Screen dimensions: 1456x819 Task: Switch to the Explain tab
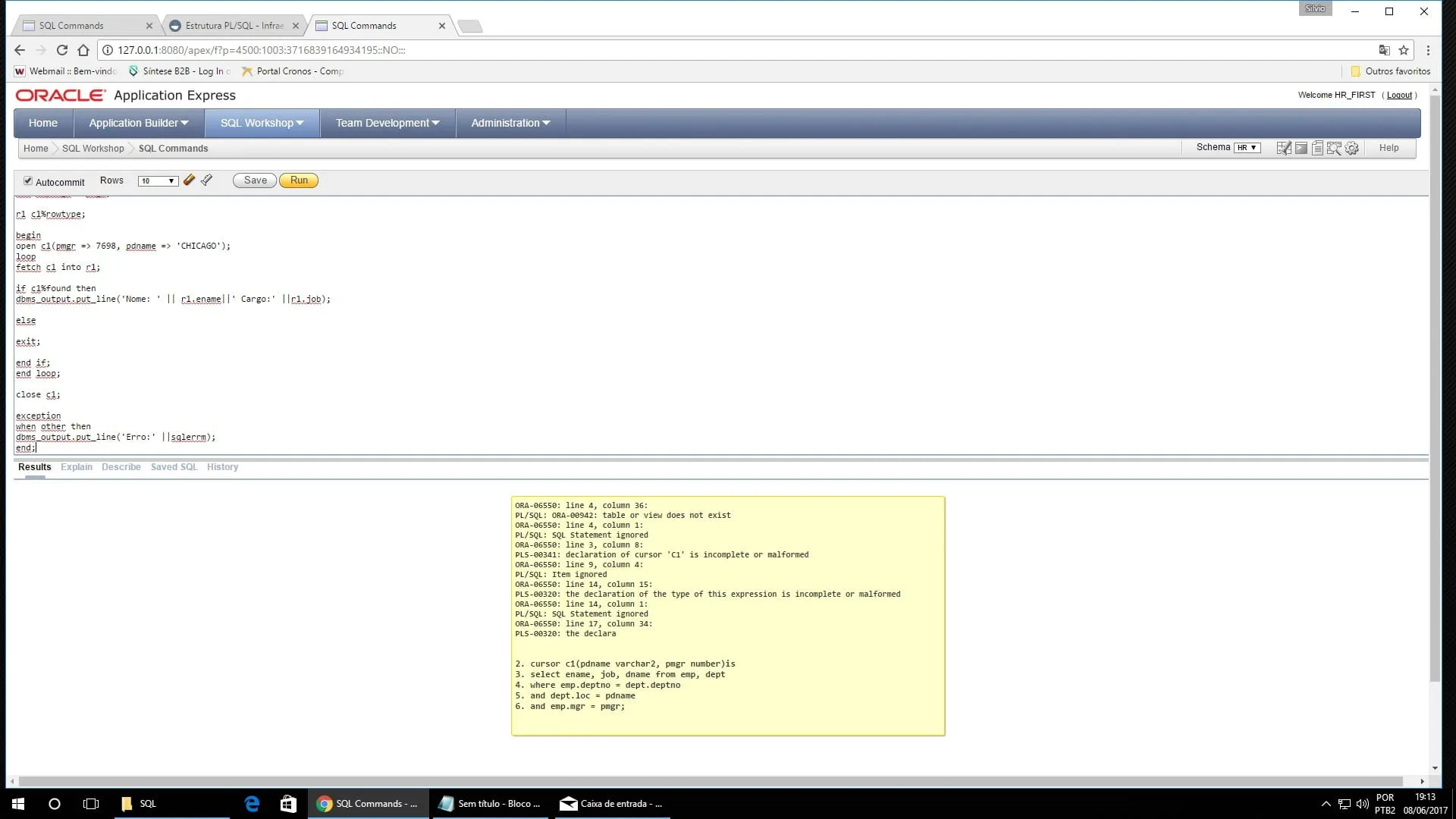point(77,467)
